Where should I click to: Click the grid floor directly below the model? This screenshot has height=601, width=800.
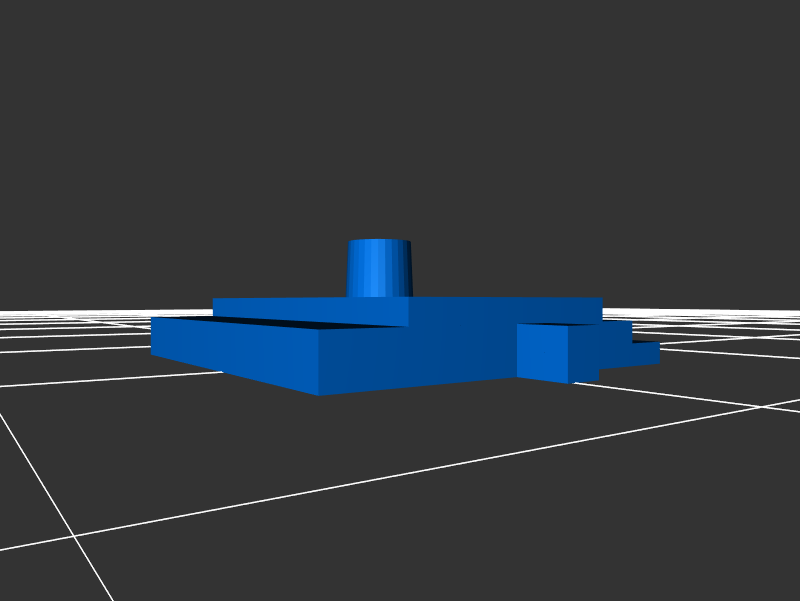(400, 430)
